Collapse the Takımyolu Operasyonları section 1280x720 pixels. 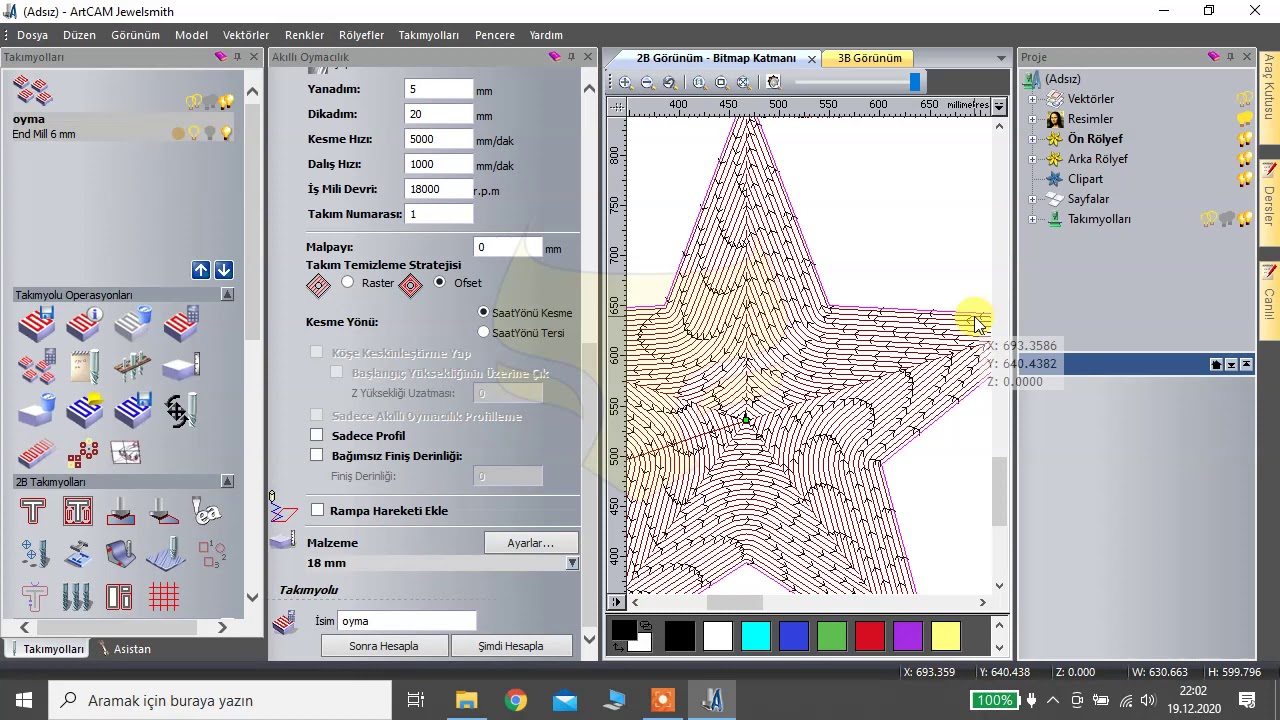227,295
